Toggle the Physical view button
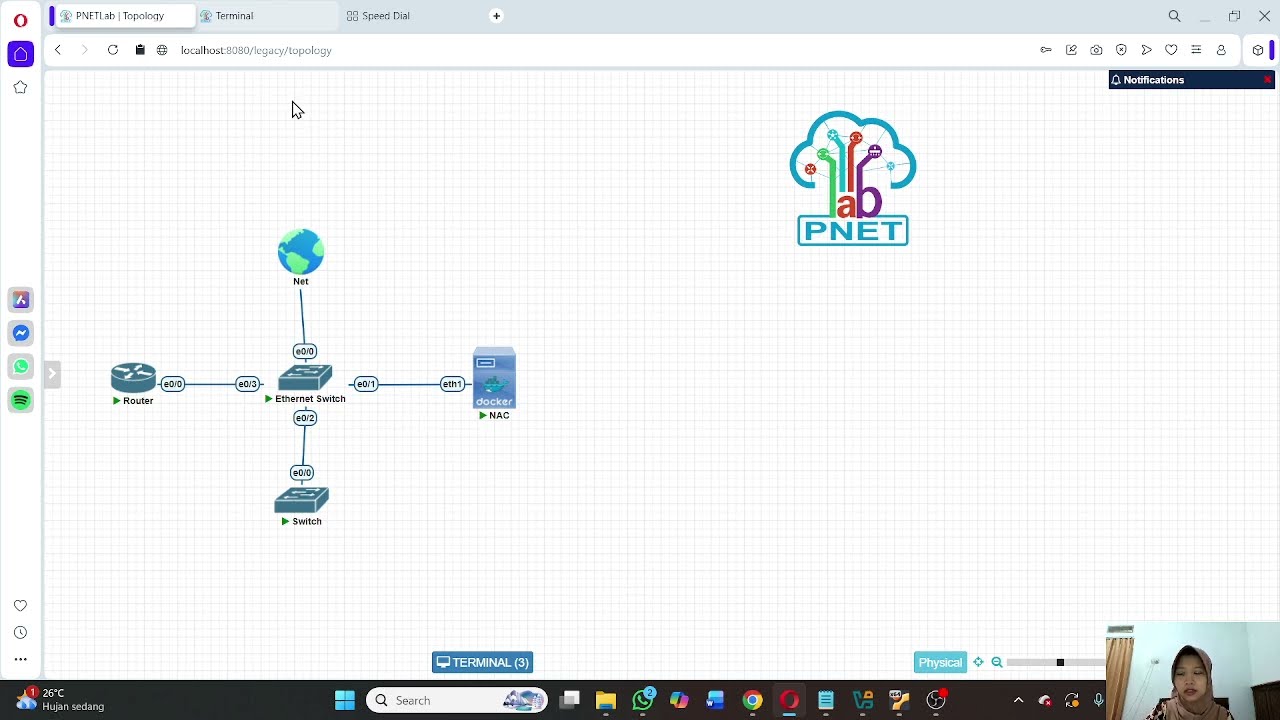 tap(940, 662)
